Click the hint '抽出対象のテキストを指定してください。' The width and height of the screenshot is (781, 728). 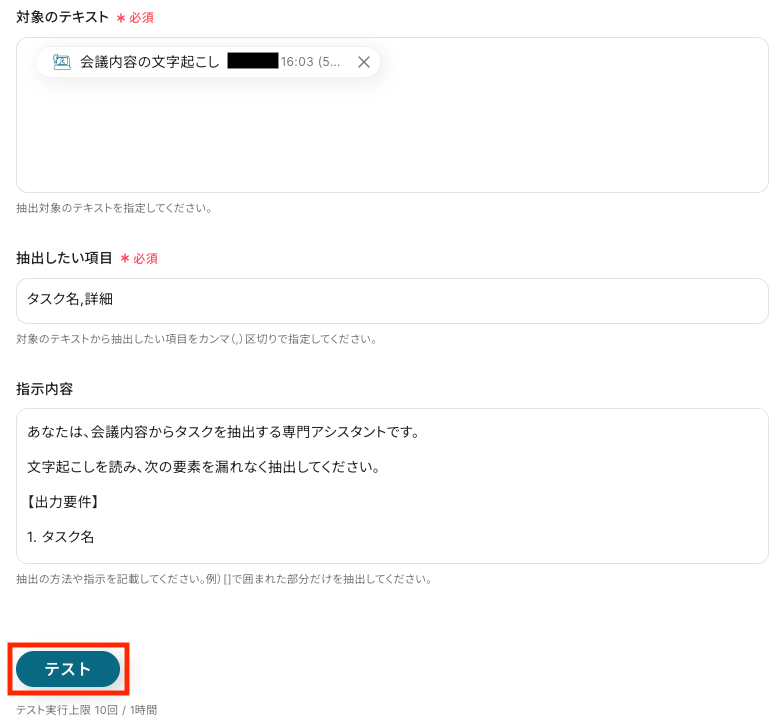tap(115, 208)
